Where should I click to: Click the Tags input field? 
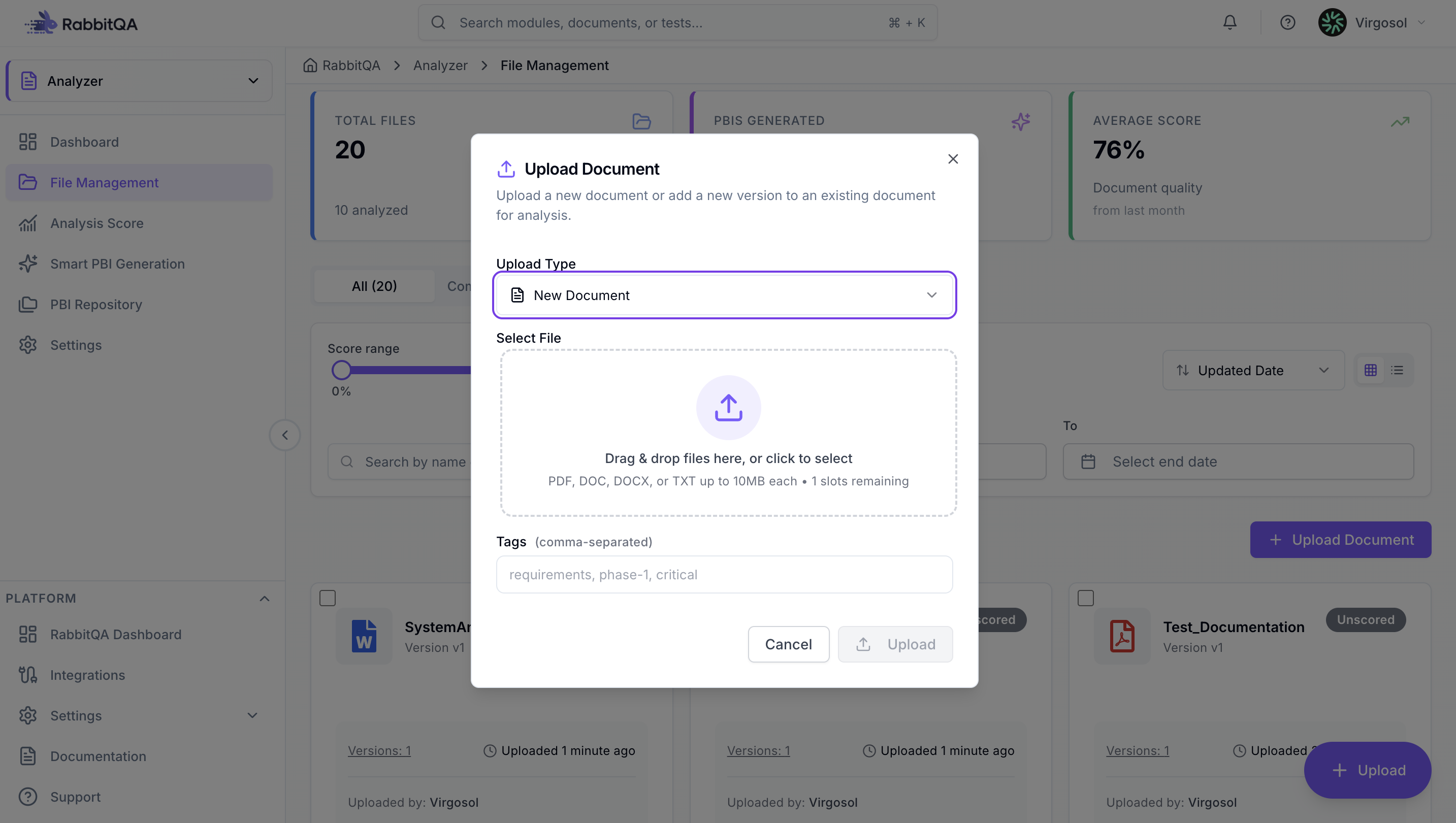pos(724,575)
